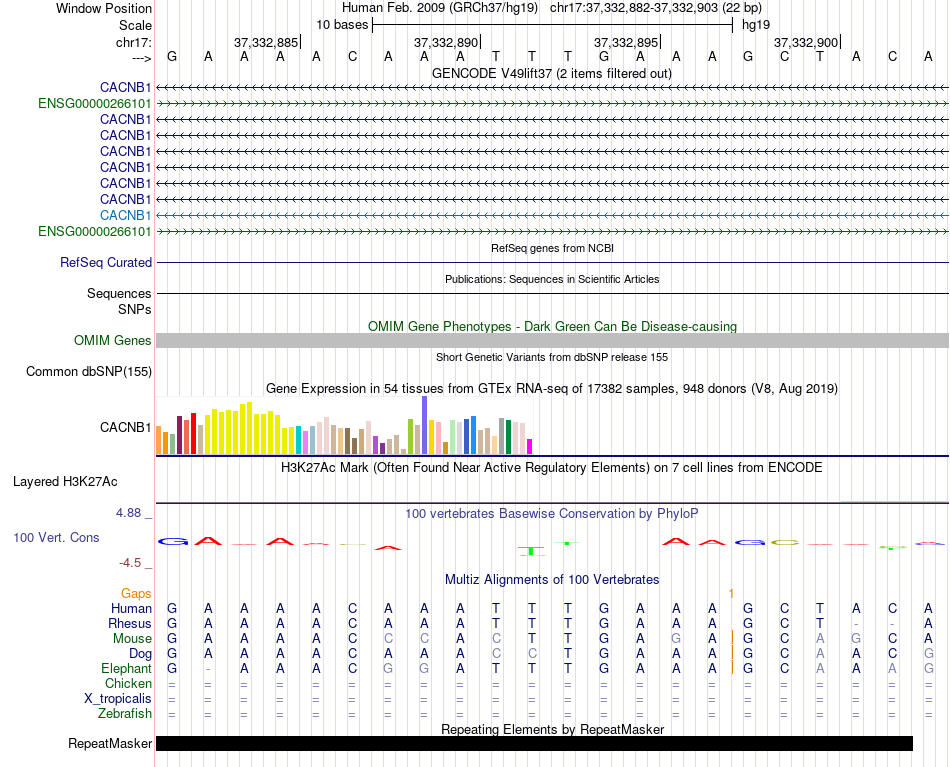
Task: Click the black RepeatMasker element bar
Action: click(534, 743)
